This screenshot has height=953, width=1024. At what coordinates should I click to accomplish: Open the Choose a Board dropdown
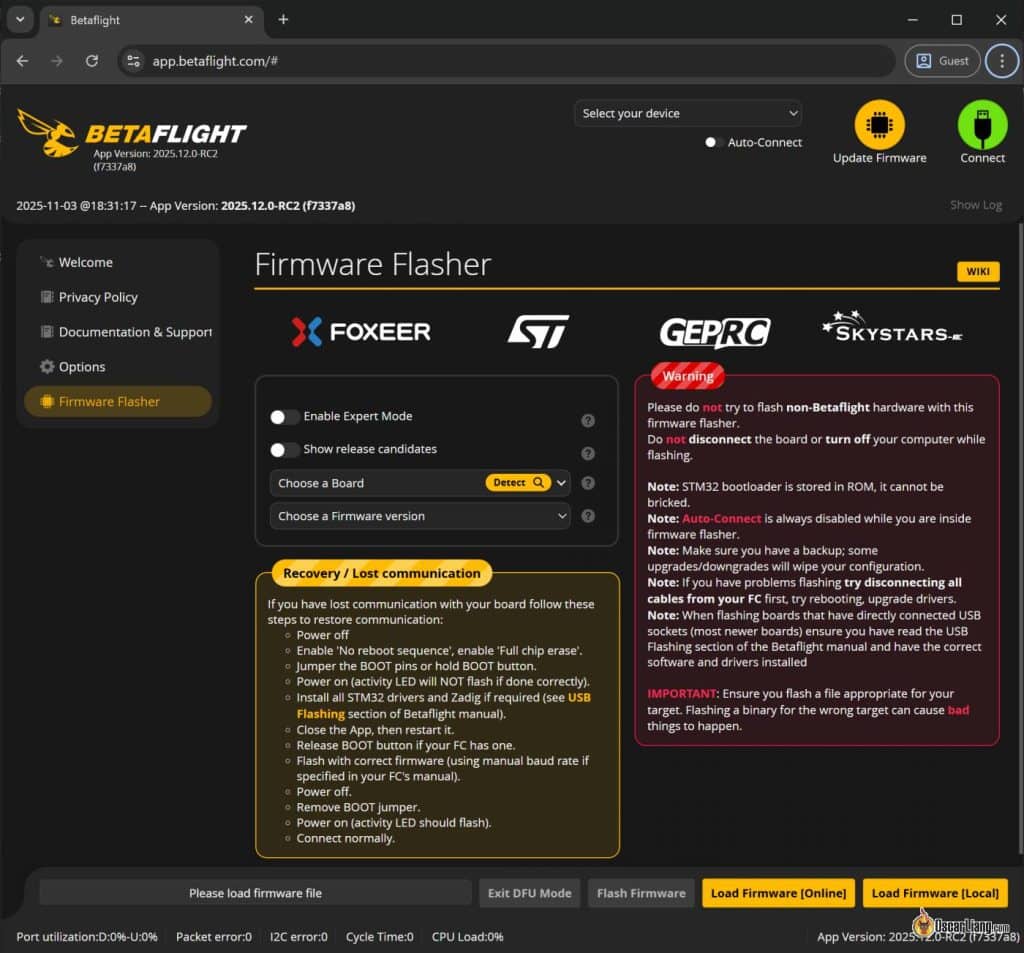pyautogui.click(x=420, y=483)
